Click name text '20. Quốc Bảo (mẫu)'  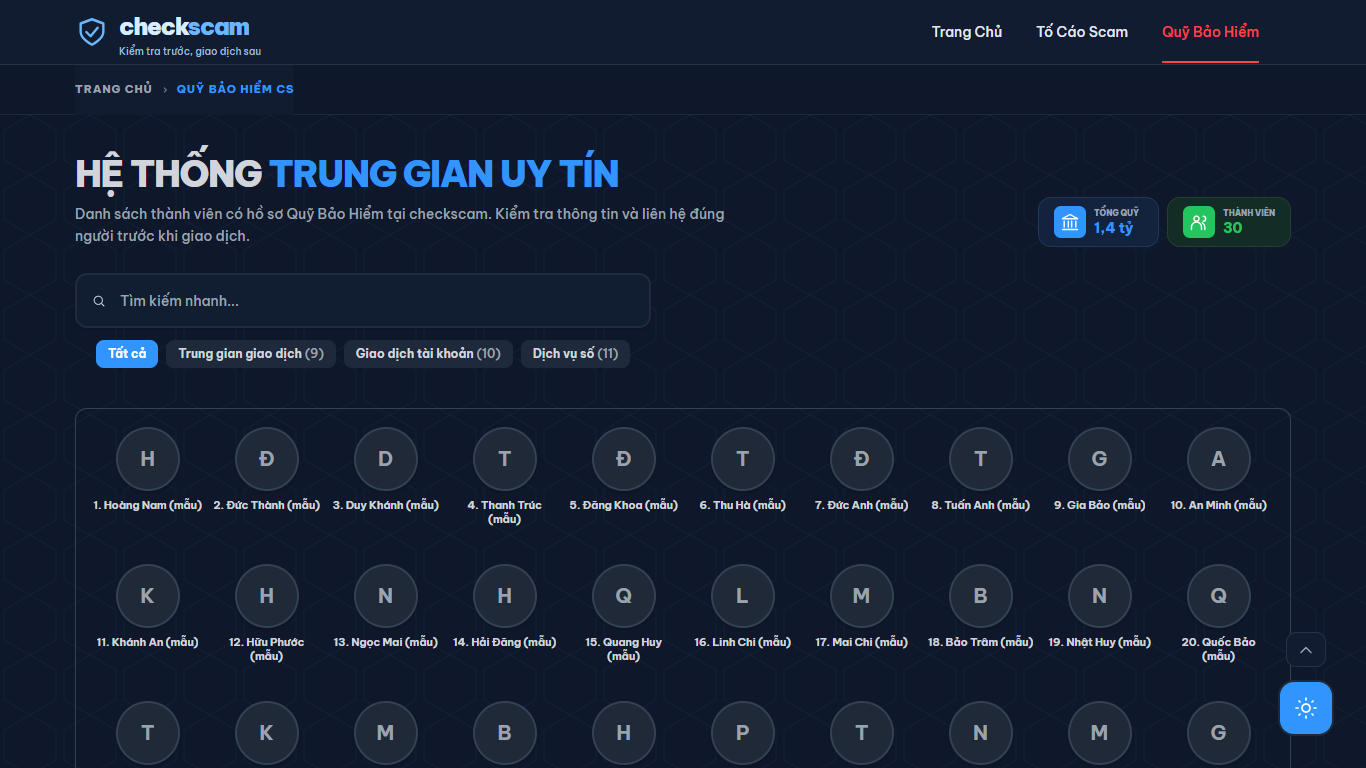[1218, 649]
